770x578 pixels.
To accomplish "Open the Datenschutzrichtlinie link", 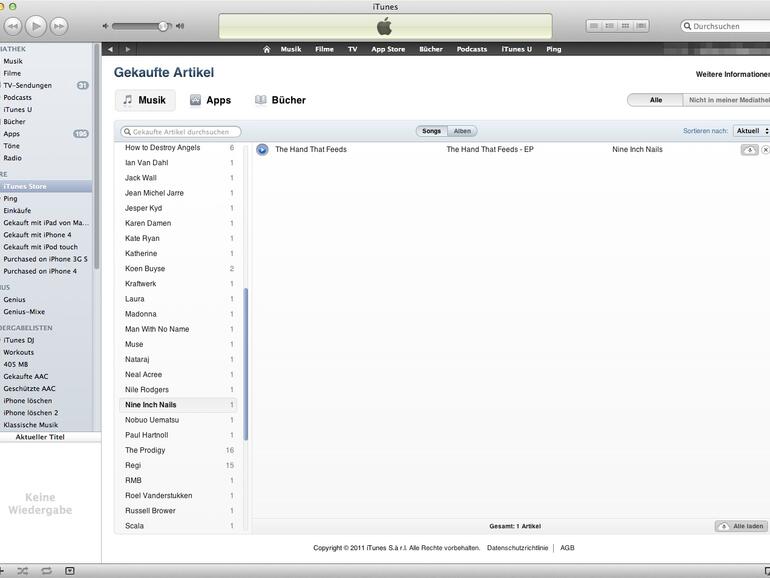I will coord(517,548).
